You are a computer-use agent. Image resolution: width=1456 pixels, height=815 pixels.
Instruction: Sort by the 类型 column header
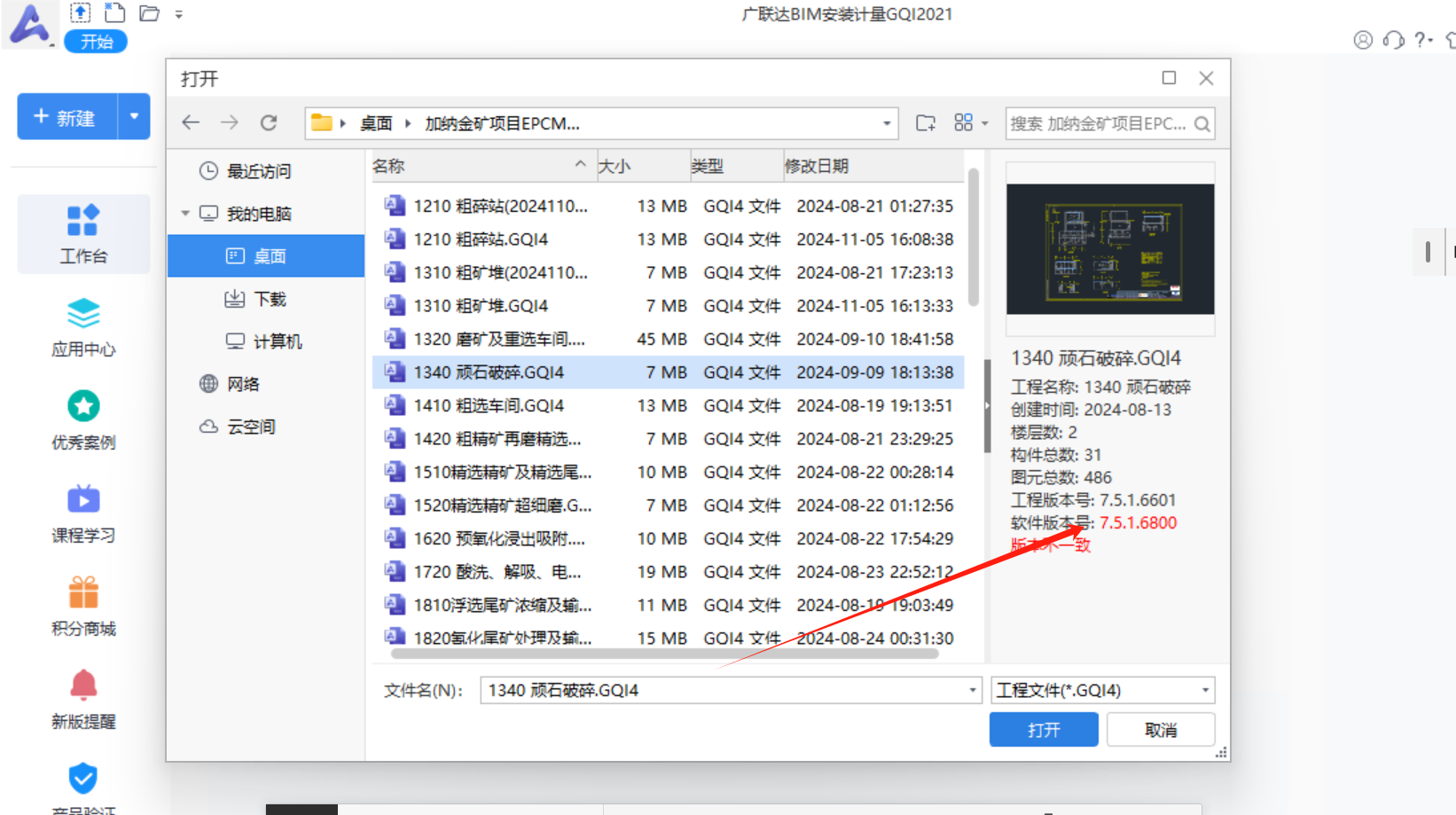click(736, 166)
